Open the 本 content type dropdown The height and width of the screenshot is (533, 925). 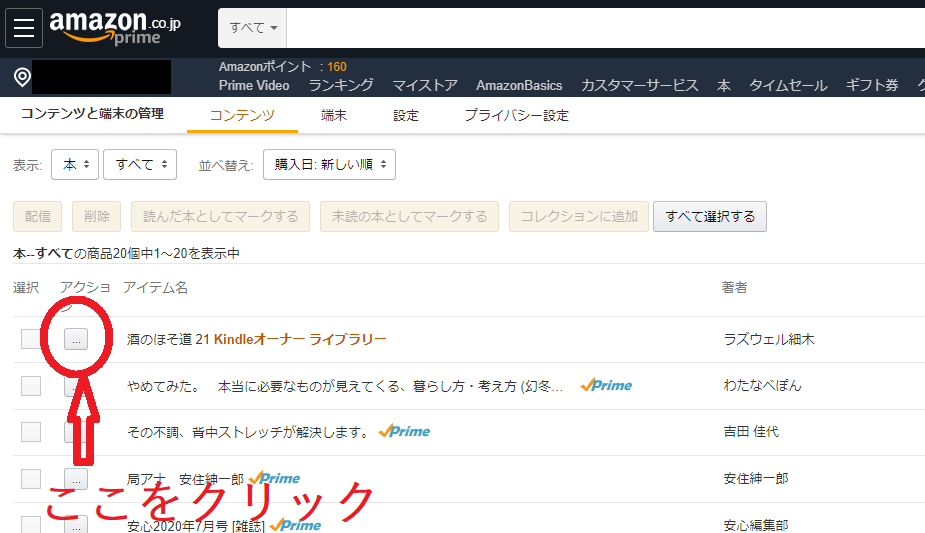(x=75, y=164)
